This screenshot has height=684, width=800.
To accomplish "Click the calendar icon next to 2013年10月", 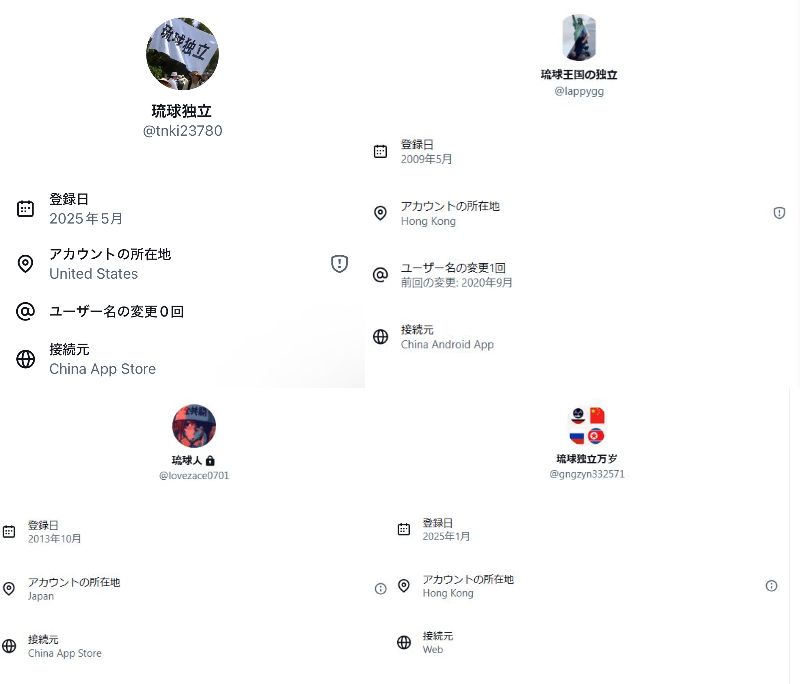I will pos(9,531).
